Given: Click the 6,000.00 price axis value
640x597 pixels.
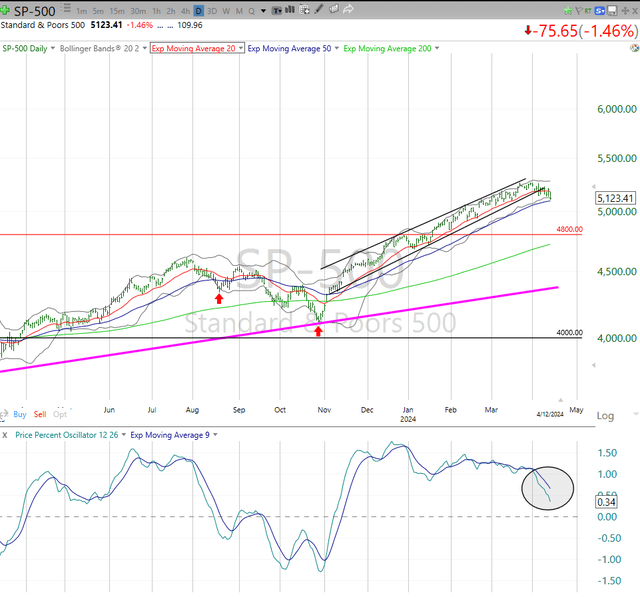Looking at the screenshot, I should (x=617, y=109).
